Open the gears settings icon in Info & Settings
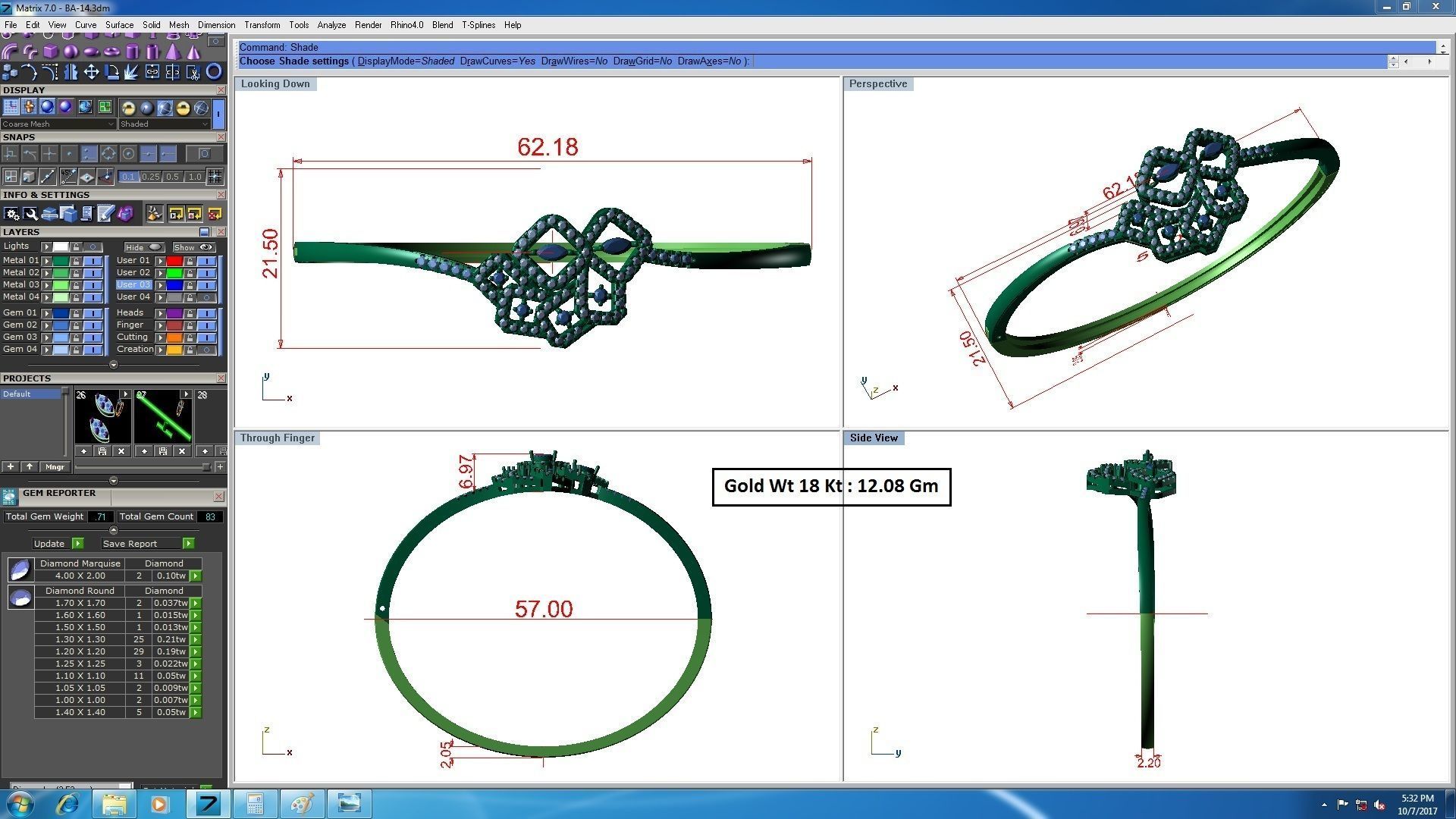Screen dimensions: 1456x819 11,214
